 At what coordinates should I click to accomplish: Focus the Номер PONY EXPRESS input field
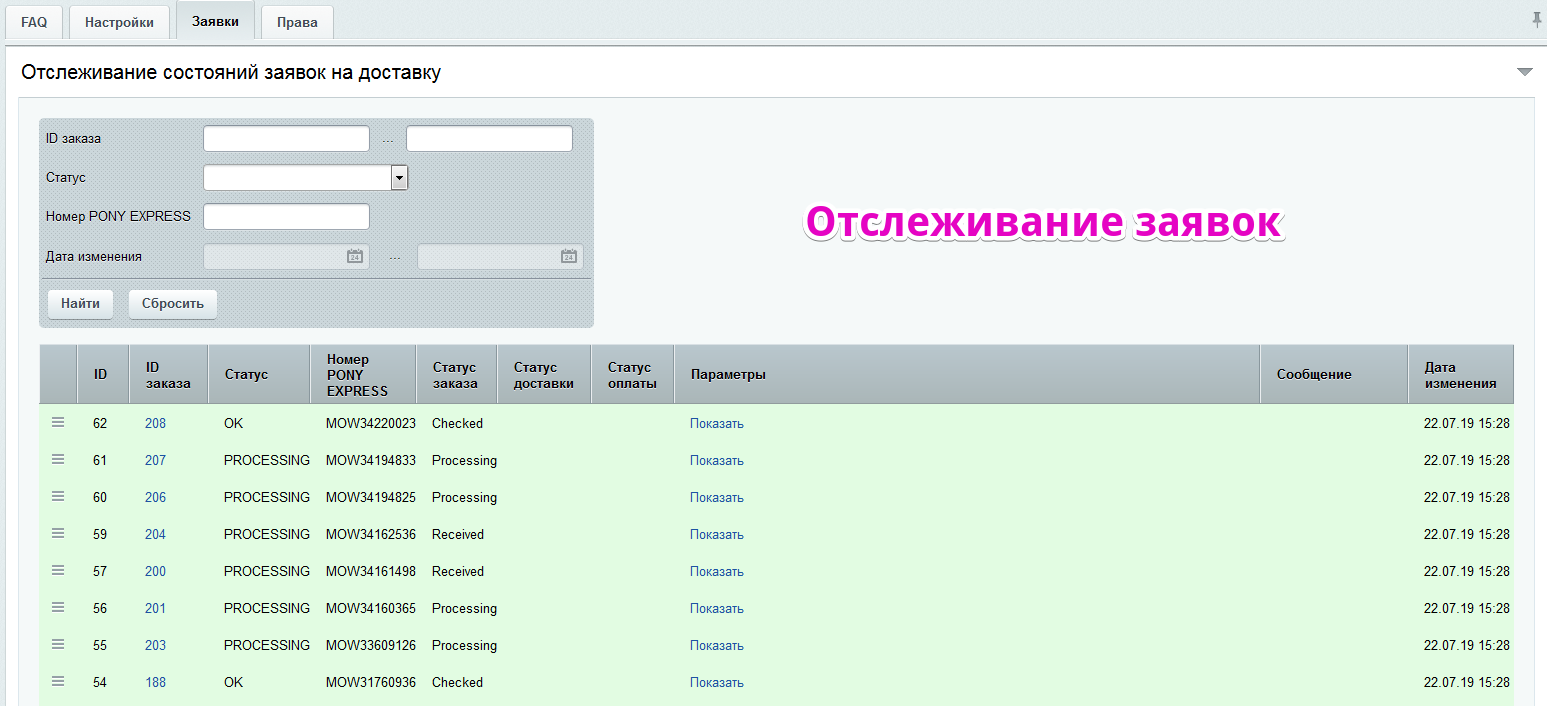tap(286, 216)
